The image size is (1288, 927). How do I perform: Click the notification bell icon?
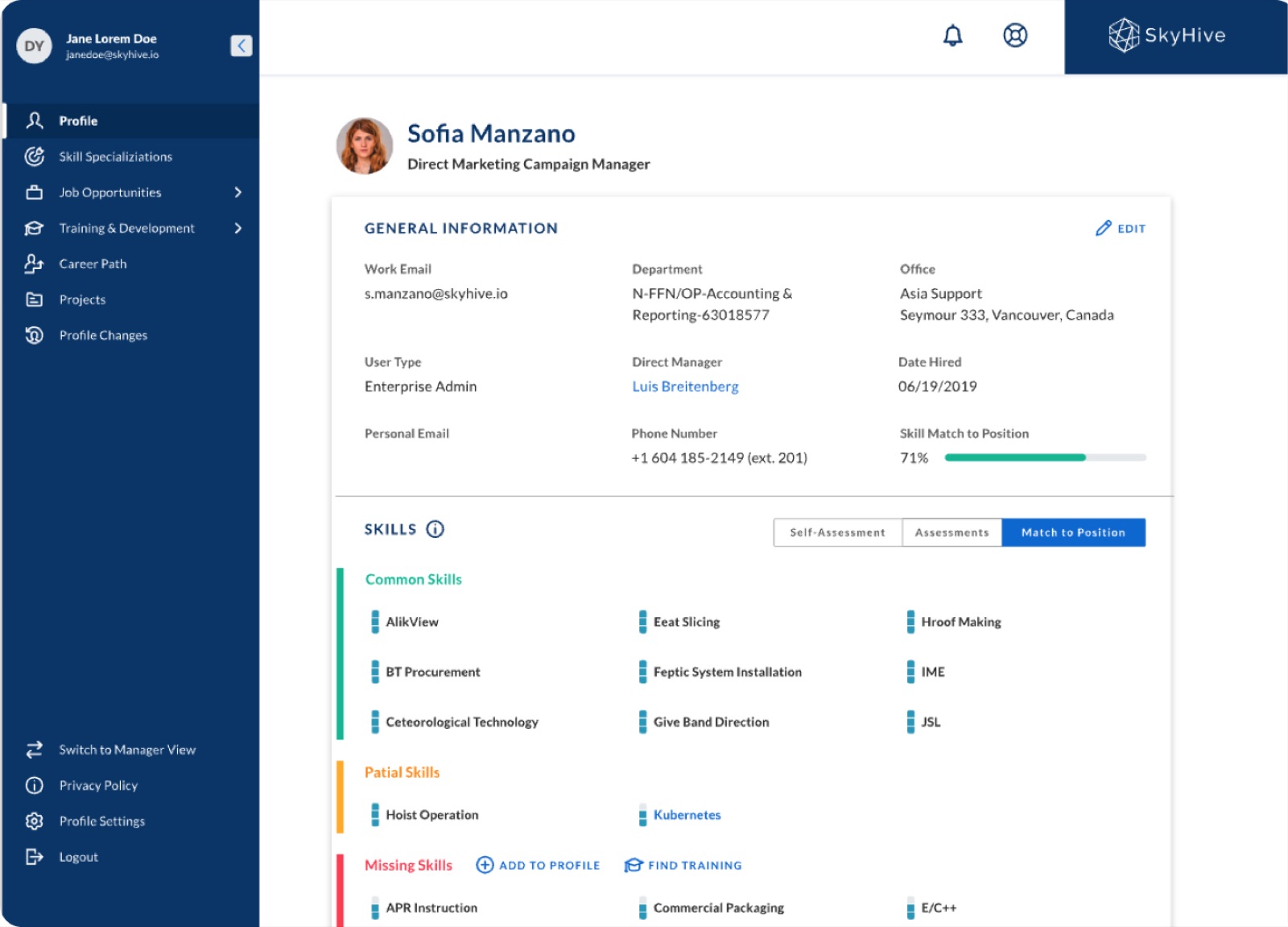[952, 35]
